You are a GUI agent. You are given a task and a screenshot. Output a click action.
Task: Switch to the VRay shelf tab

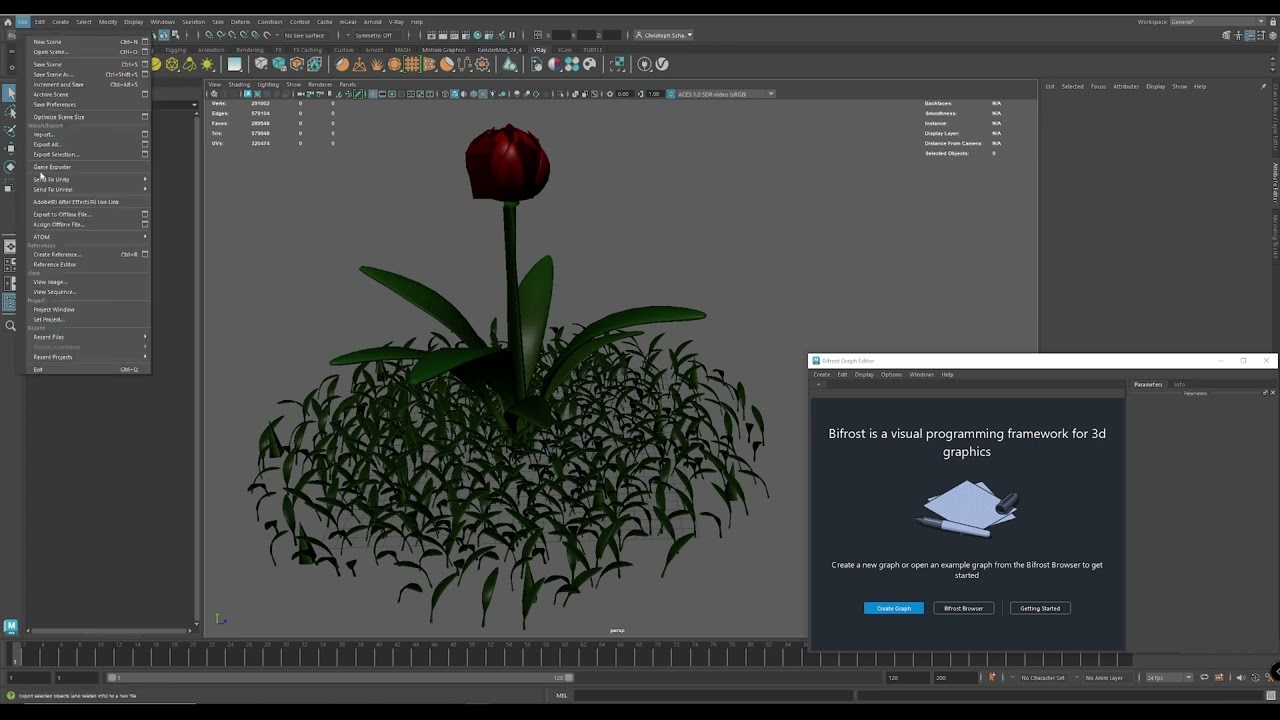(539, 50)
